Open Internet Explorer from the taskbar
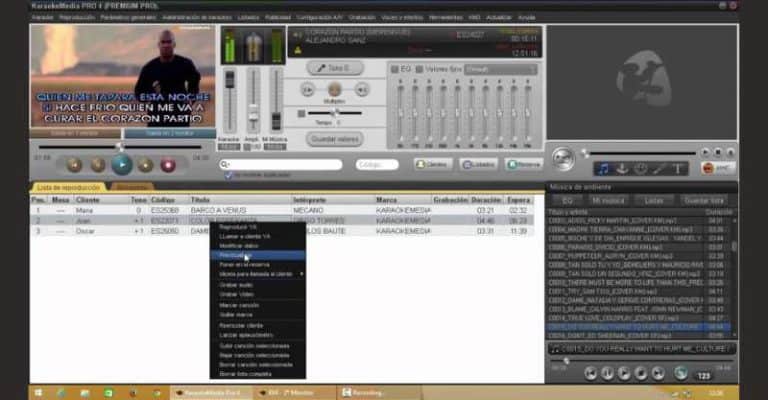The image size is (768, 400). [61, 393]
